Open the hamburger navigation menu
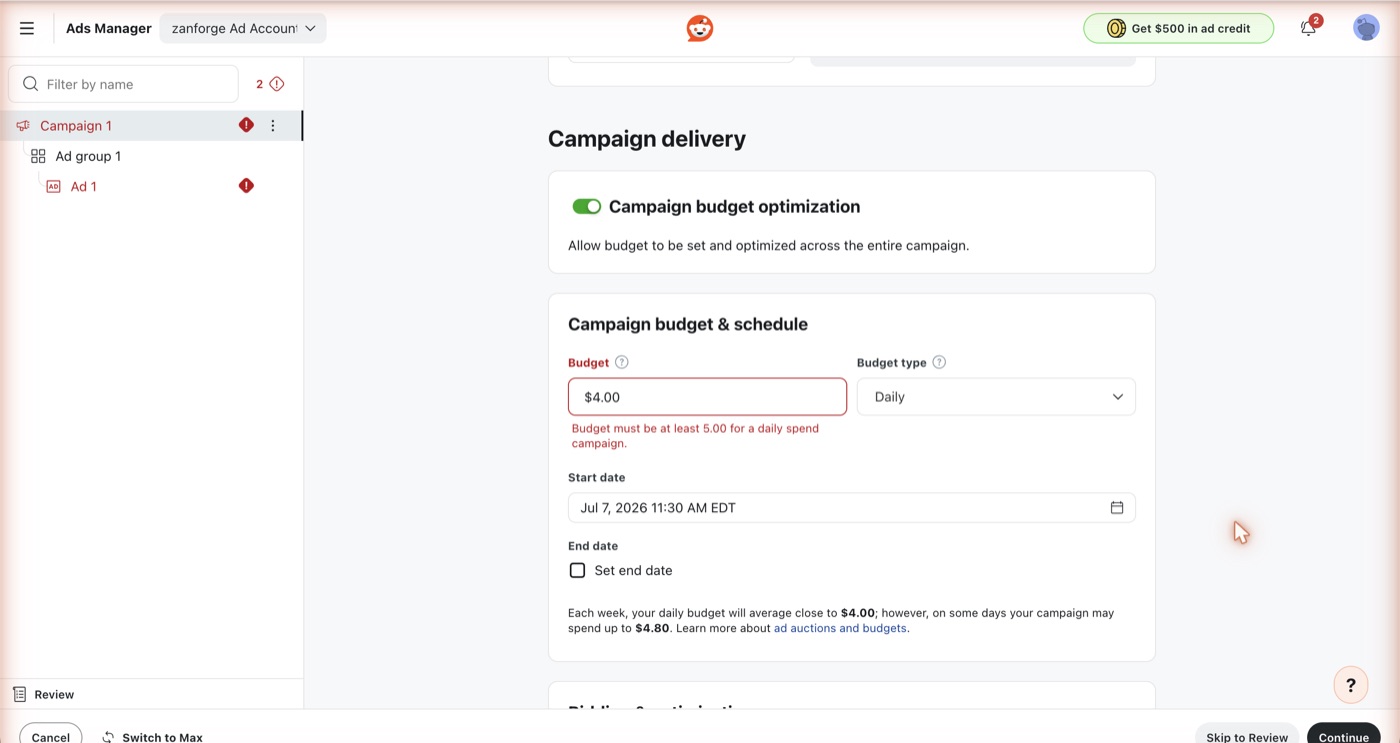 tap(27, 28)
